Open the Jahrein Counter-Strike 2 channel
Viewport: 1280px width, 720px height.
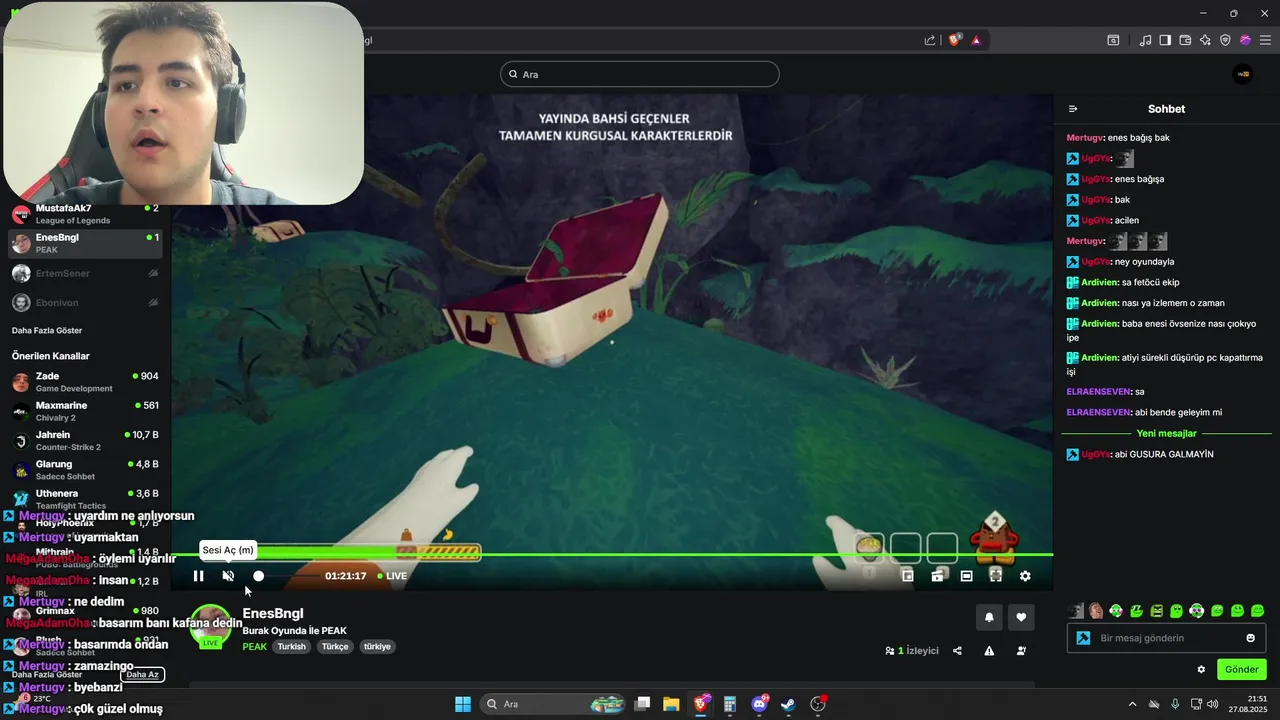[x=86, y=441]
